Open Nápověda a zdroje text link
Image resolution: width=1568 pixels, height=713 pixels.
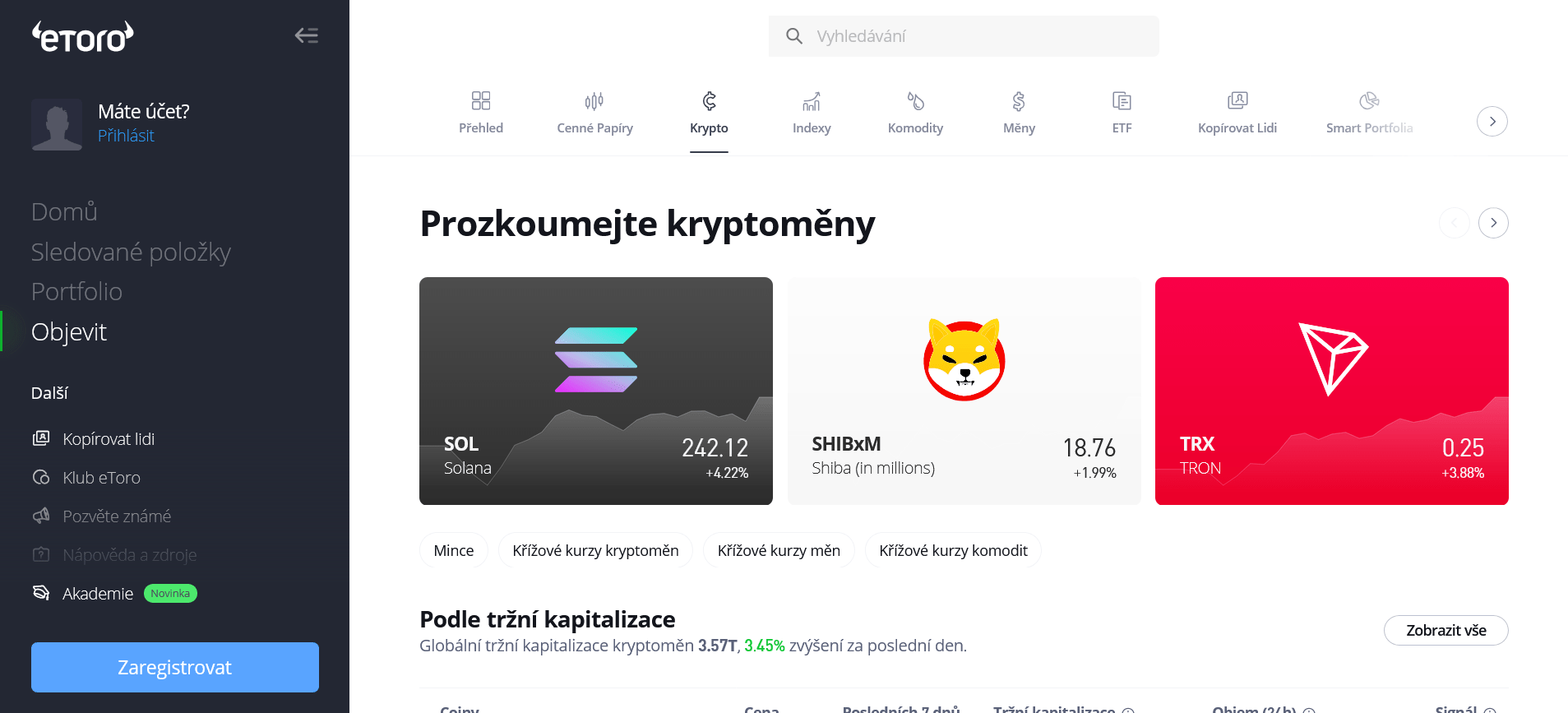pyautogui.click(x=130, y=555)
